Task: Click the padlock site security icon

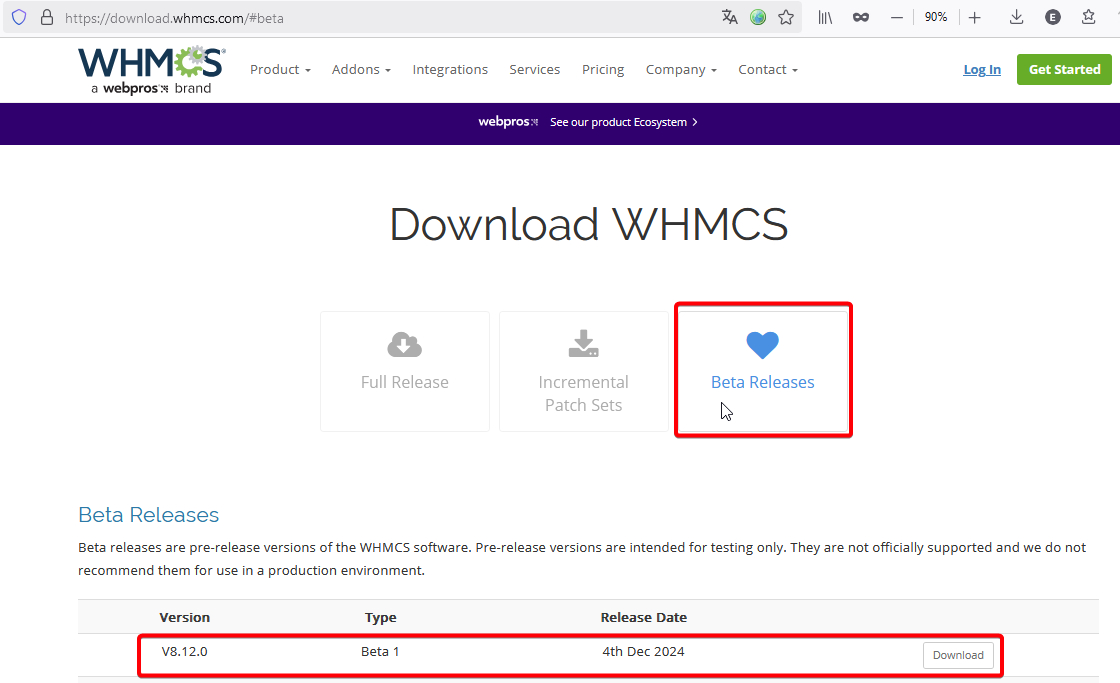Action: 46,17
